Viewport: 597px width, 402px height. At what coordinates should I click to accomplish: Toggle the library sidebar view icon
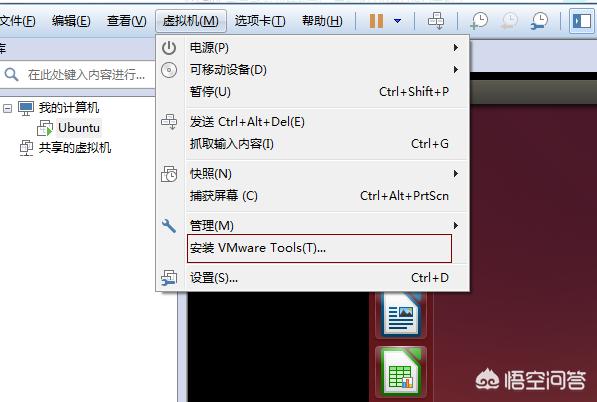tap(581, 21)
